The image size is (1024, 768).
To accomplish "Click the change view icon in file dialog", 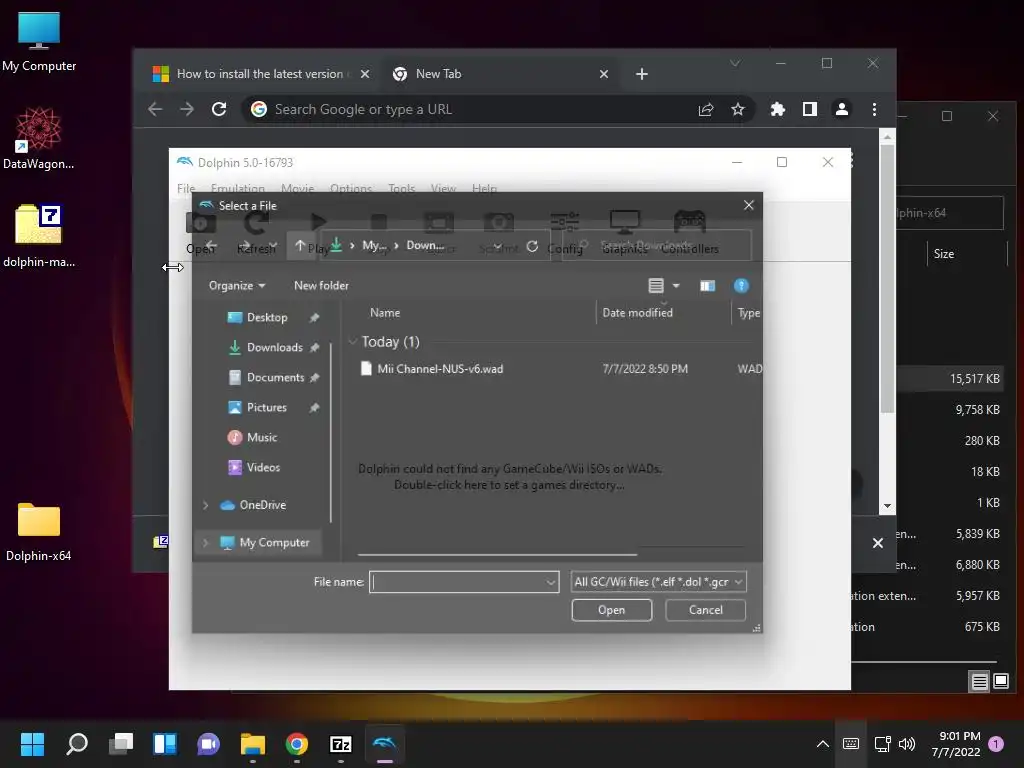I will (656, 285).
